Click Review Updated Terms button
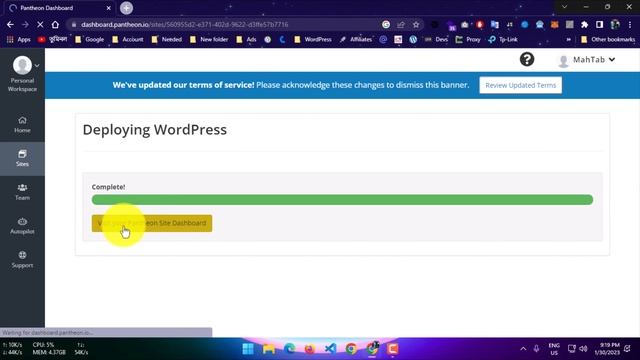The image size is (640, 360). [x=520, y=85]
